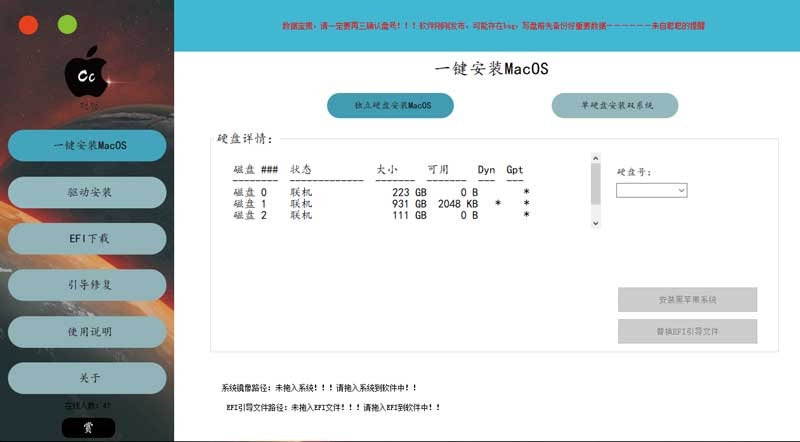Click the 一键安装MacOS page heading
The image size is (800, 442).
pos(491,69)
